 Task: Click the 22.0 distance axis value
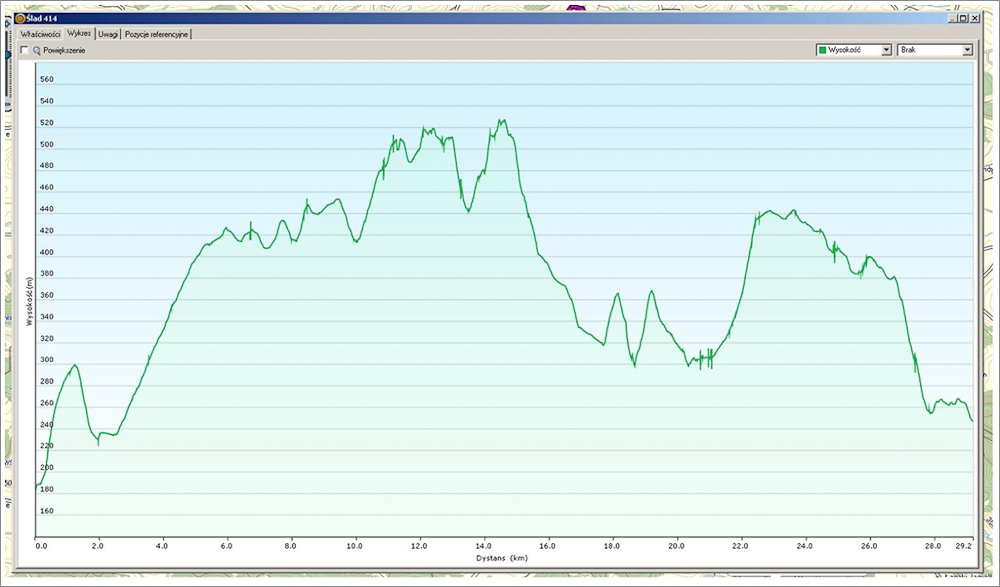coord(740,546)
